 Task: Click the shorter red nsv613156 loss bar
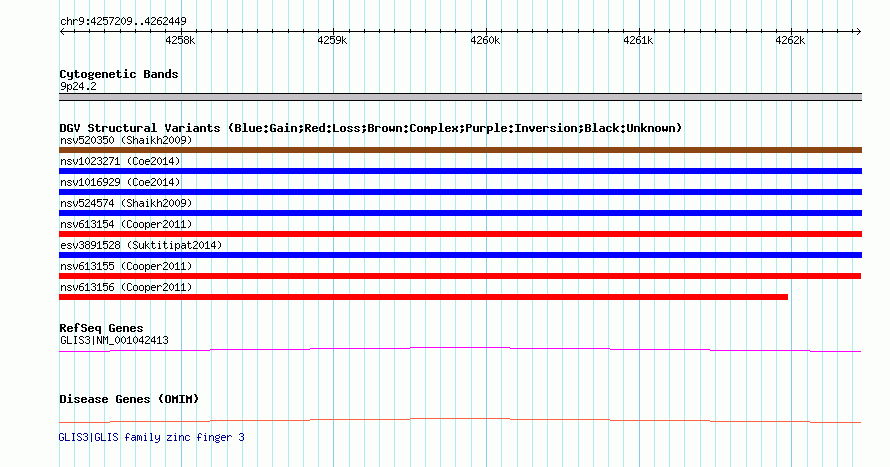coord(423,297)
